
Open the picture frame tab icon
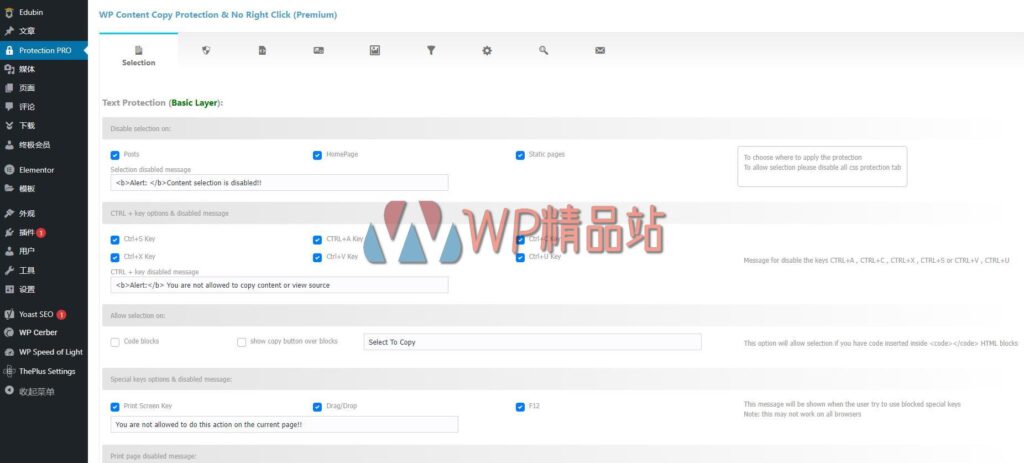tap(375, 50)
